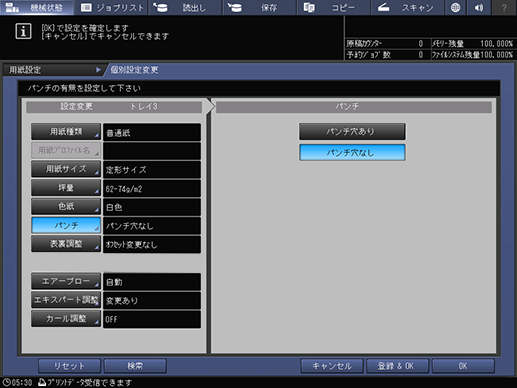Click the globe language icon
The width and height of the screenshot is (517, 388).
click(x=455, y=7)
